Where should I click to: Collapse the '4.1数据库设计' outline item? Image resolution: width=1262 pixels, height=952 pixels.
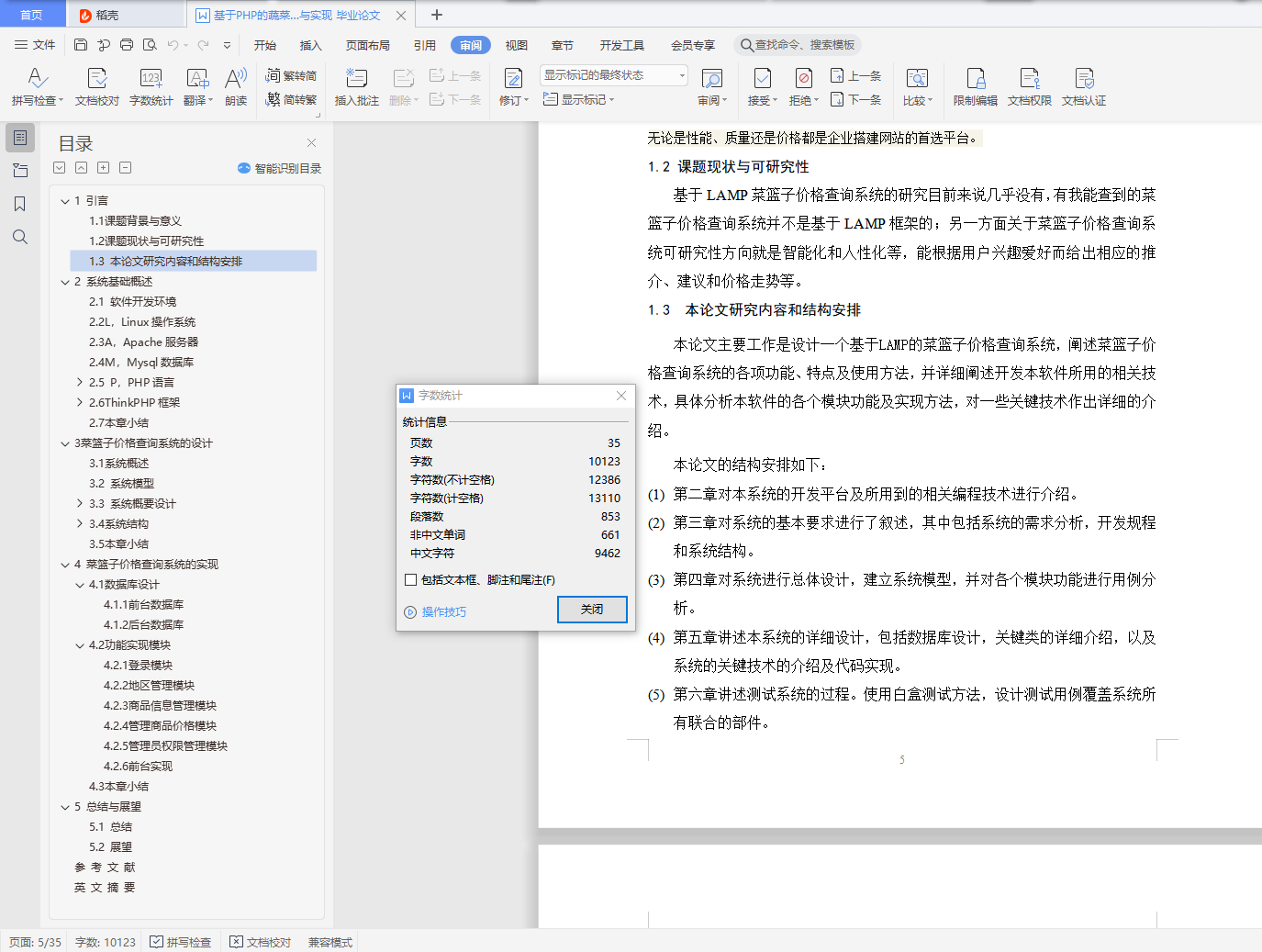point(80,585)
